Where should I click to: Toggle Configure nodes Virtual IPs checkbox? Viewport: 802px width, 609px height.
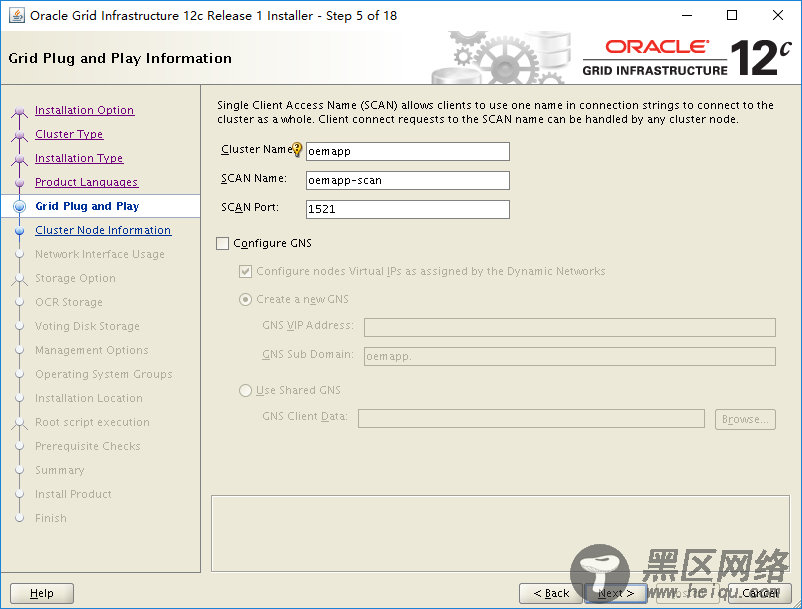point(246,272)
